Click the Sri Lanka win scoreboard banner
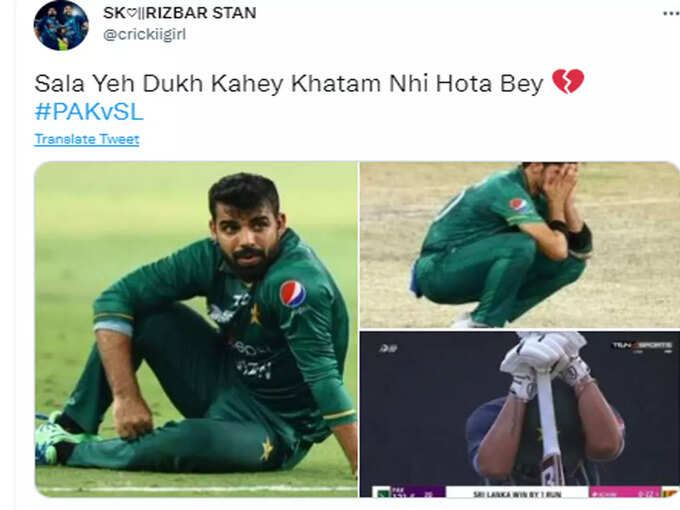 point(517,494)
